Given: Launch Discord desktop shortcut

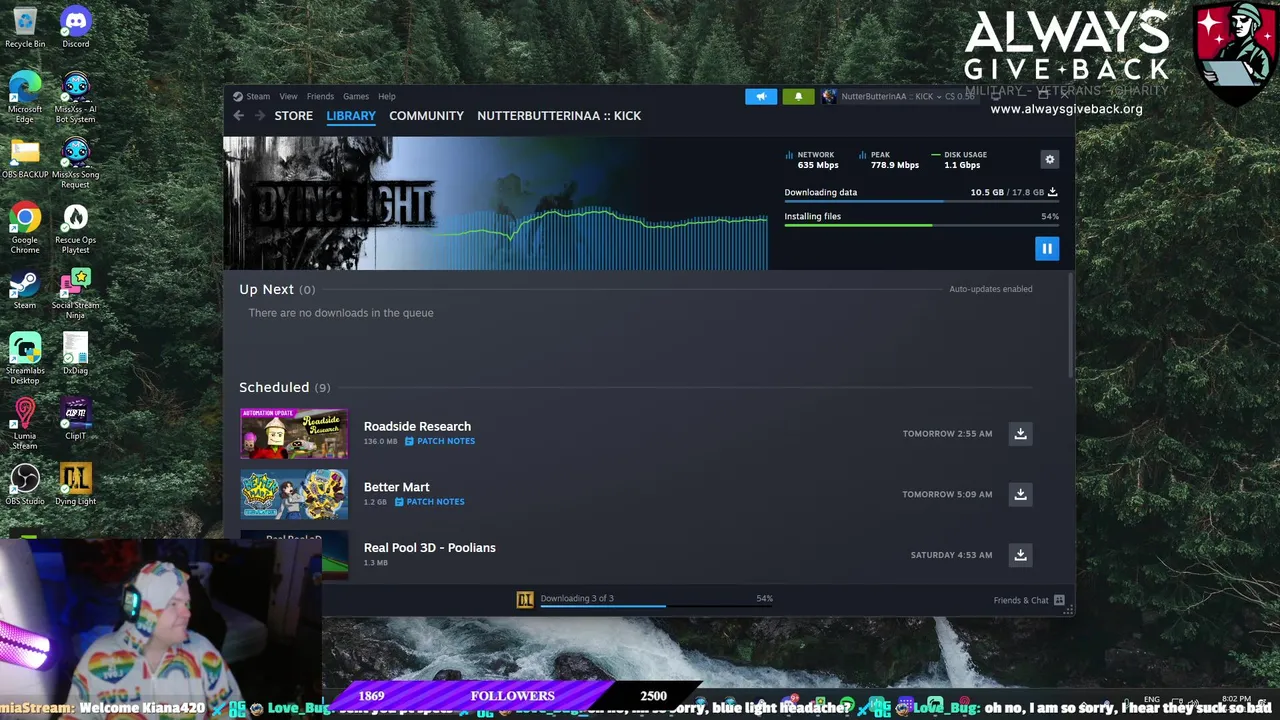Looking at the screenshot, I should coord(75,27).
